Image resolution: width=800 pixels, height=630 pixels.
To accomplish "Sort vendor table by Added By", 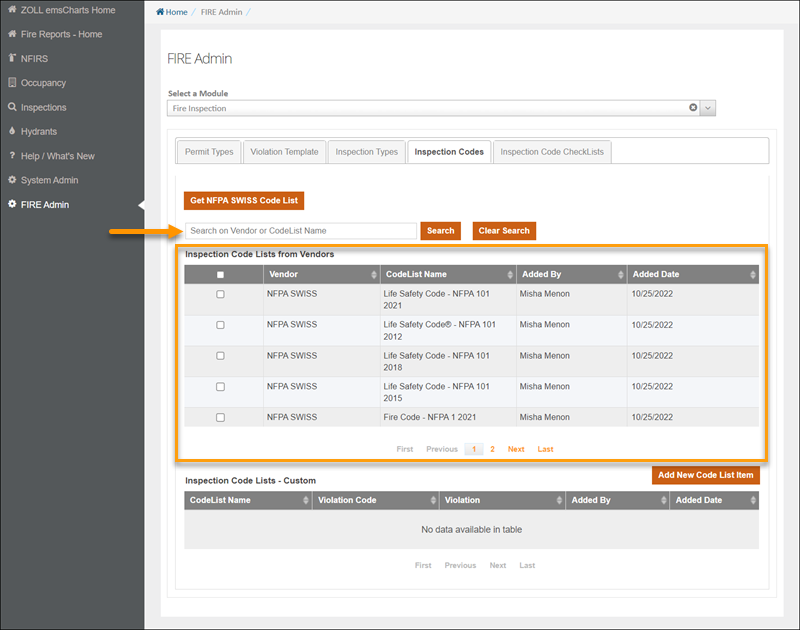I will click(620, 274).
